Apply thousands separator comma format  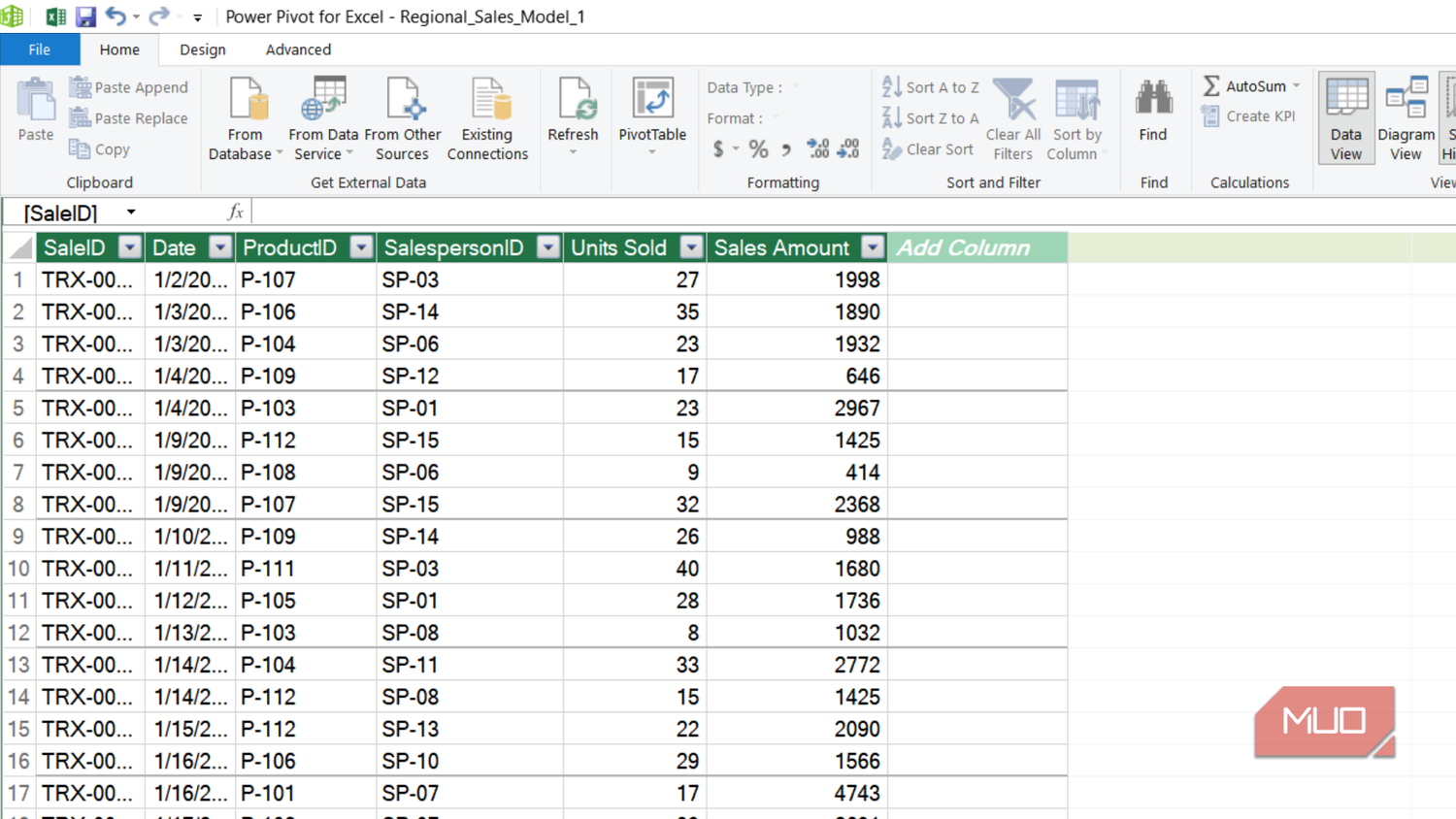tap(786, 149)
